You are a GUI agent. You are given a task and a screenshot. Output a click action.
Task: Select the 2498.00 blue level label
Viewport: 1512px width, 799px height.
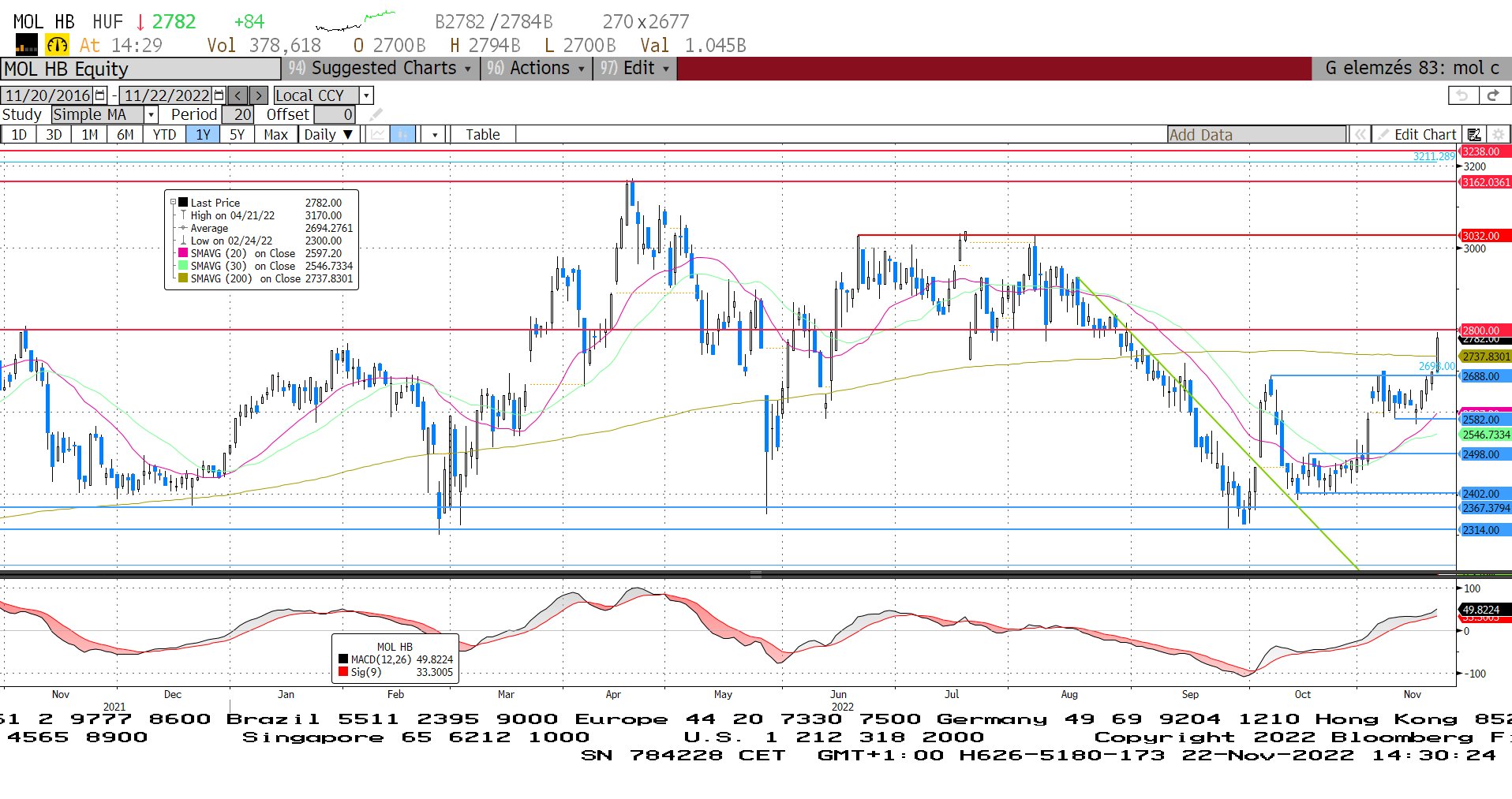tap(1484, 454)
